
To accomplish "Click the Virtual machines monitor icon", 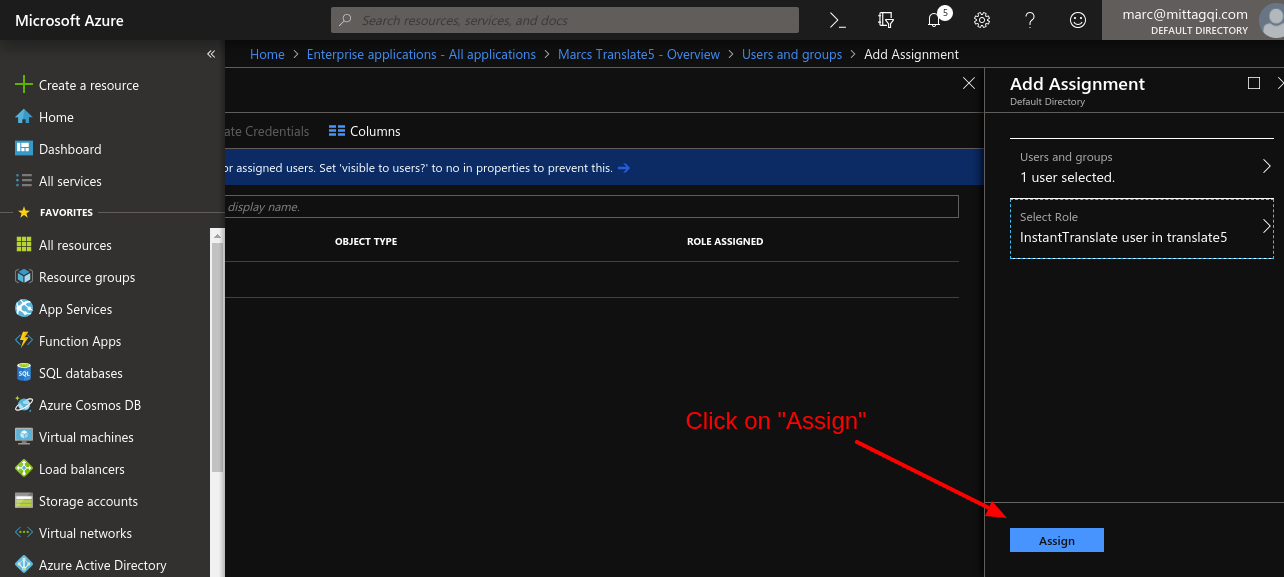I will tap(24, 437).
